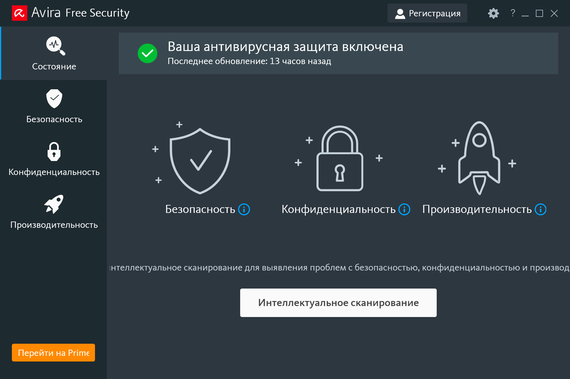The image size is (570, 379).
Task: Open settings via the gear icon
Action: point(493,13)
